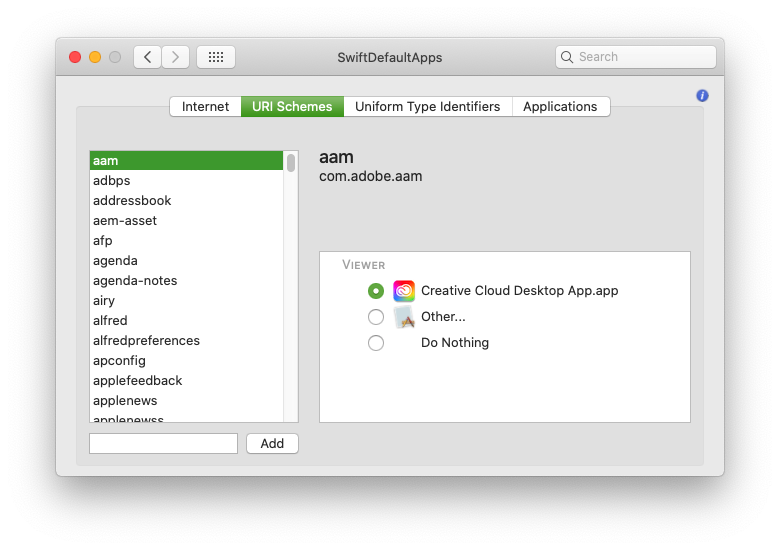Select the aem-asset scheme
The height and width of the screenshot is (550, 780).
pyautogui.click(x=186, y=220)
